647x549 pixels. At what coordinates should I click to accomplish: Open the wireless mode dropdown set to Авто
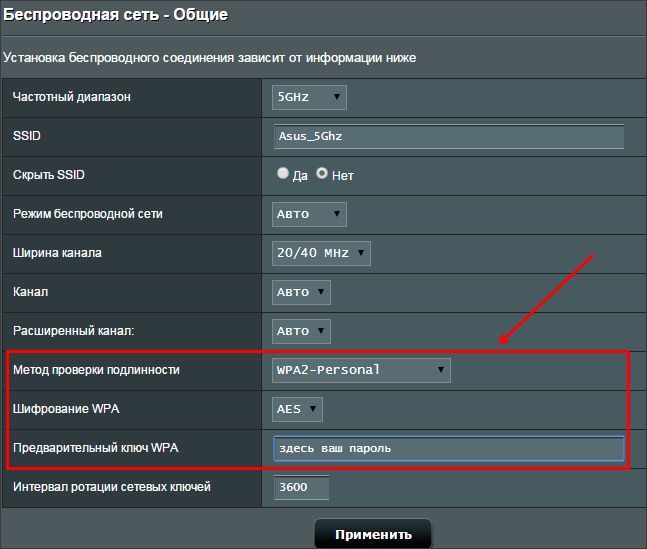tap(309, 214)
